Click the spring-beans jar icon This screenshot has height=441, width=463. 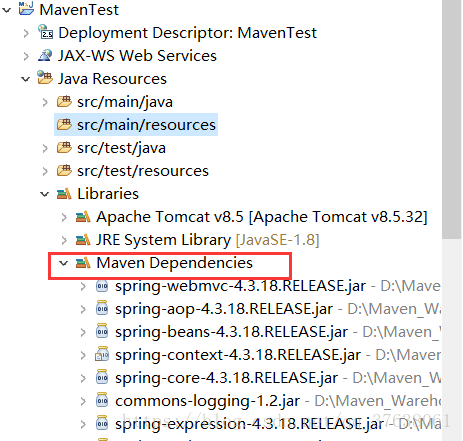(x=102, y=332)
